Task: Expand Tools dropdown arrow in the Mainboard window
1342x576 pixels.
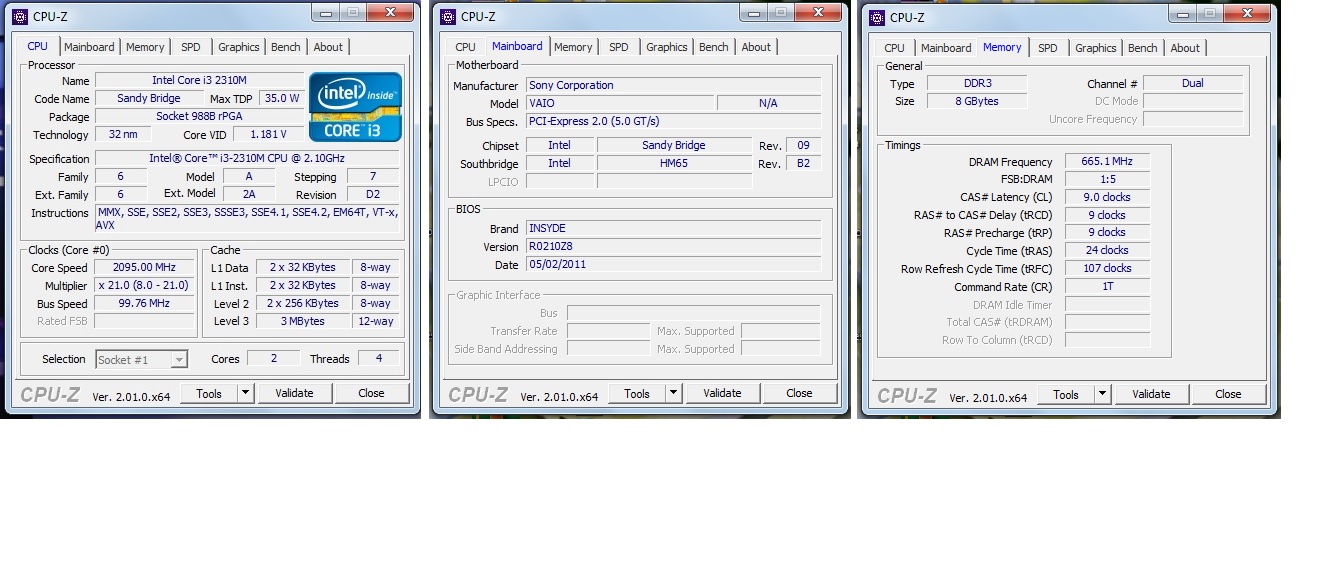Action: coord(673,394)
